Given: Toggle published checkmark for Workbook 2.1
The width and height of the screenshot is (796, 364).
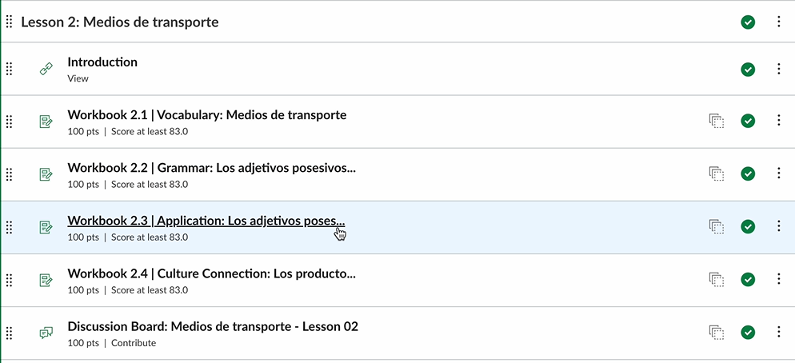Looking at the screenshot, I should (747, 121).
